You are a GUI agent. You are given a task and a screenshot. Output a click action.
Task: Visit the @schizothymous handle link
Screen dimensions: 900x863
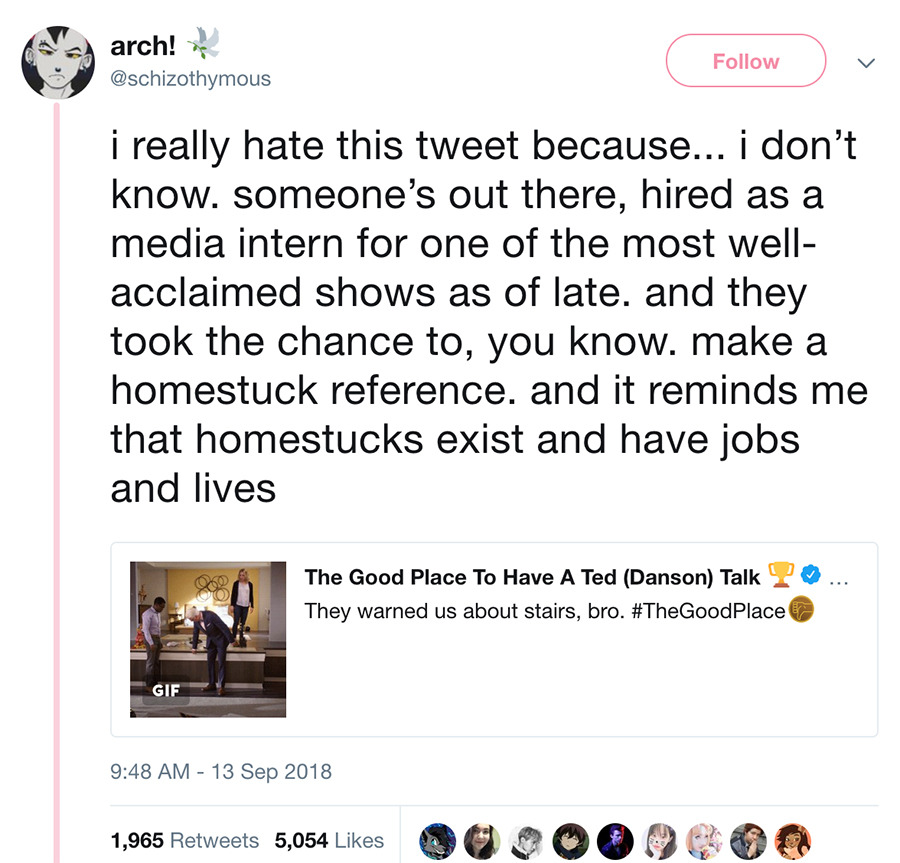(x=191, y=77)
